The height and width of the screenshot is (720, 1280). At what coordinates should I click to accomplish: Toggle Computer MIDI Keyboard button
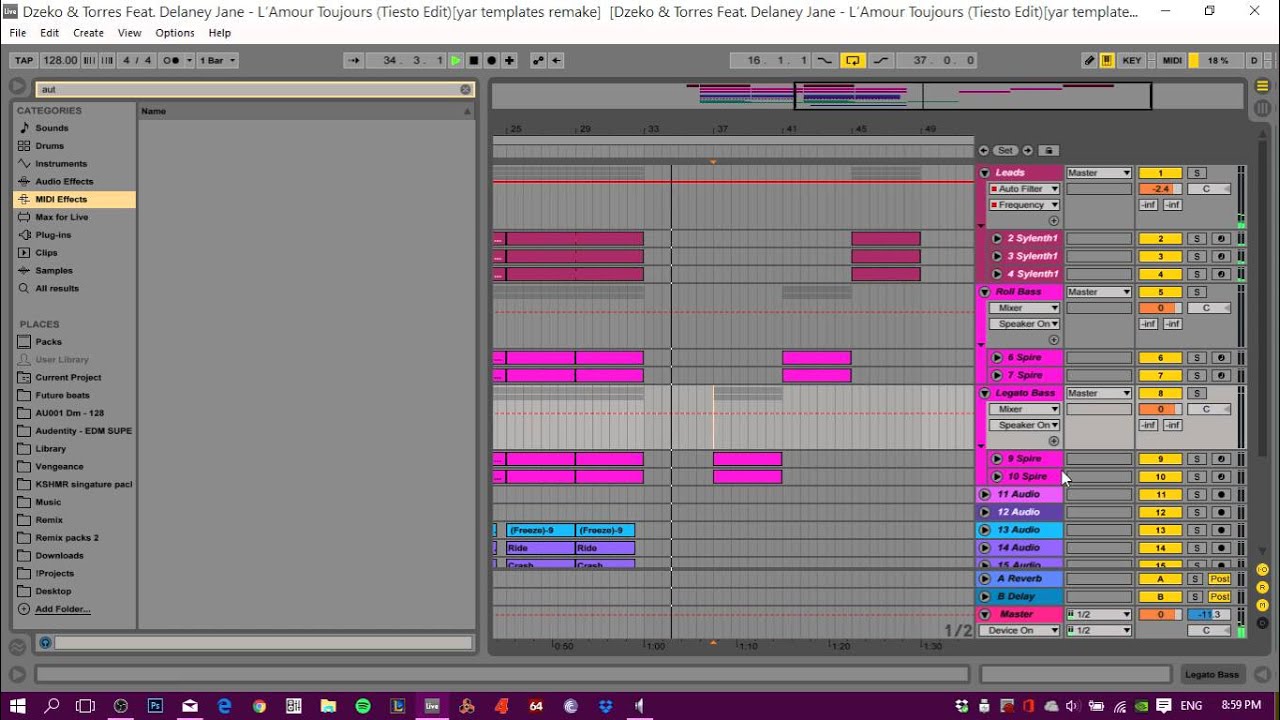pyautogui.click(x=1107, y=60)
